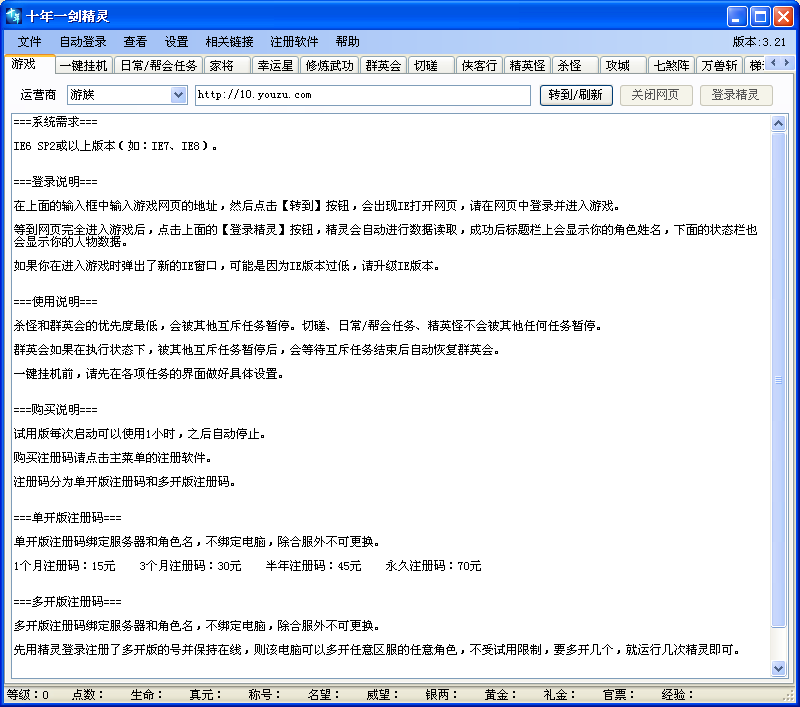The image size is (800, 707).
Task: Click the 登录精灵 button
Action: pyautogui.click(x=735, y=95)
